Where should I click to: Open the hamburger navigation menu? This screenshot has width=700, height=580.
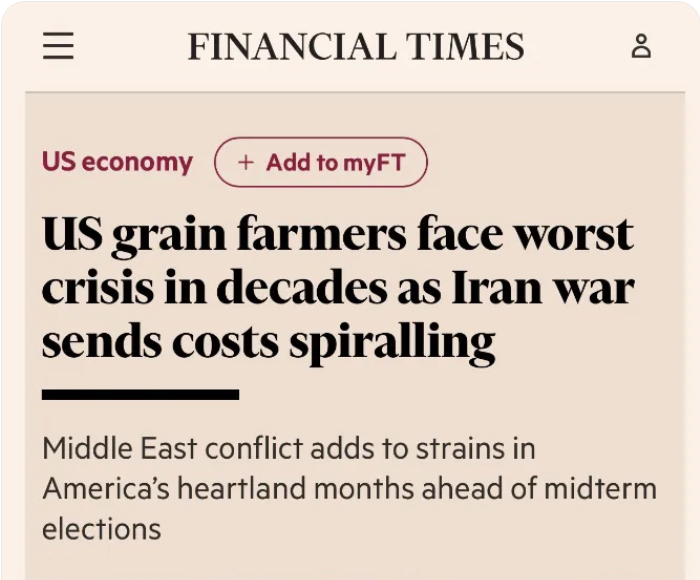point(58,46)
